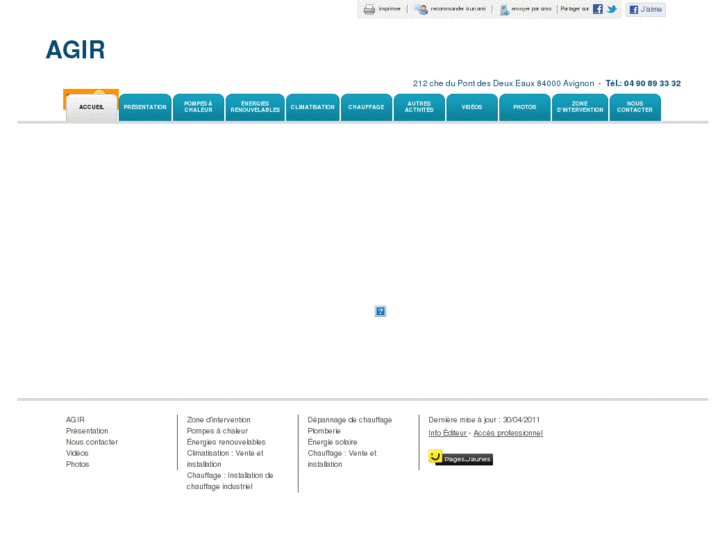
Task: Share on Facebook via the blue icon
Action: click(x=598, y=9)
